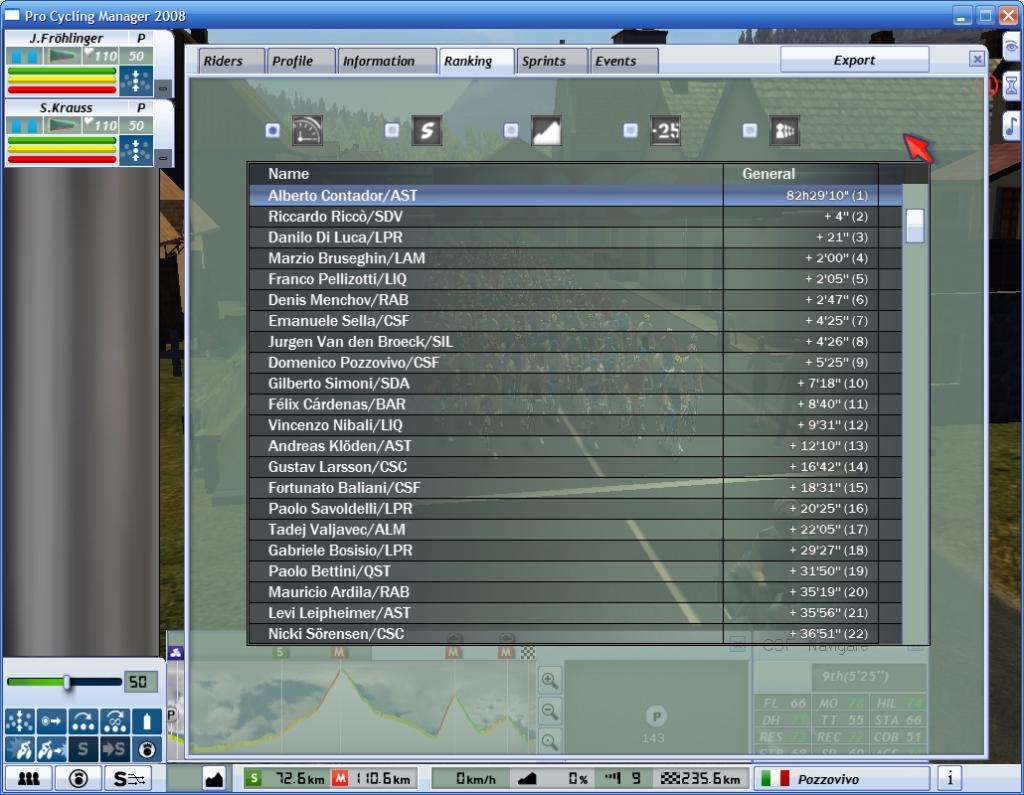The height and width of the screenshot is (795, 1024).
Task: Open the Pozzovivo rider selector
Action: pyautogui.click(x=841, y=778)
